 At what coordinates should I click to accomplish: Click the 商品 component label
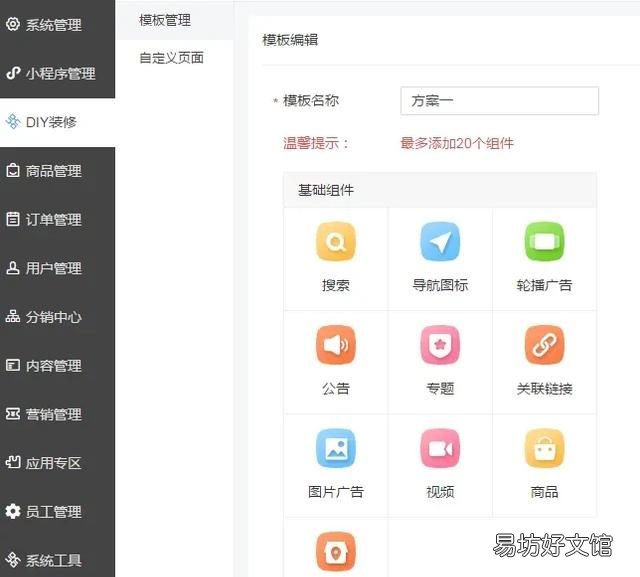544,491
